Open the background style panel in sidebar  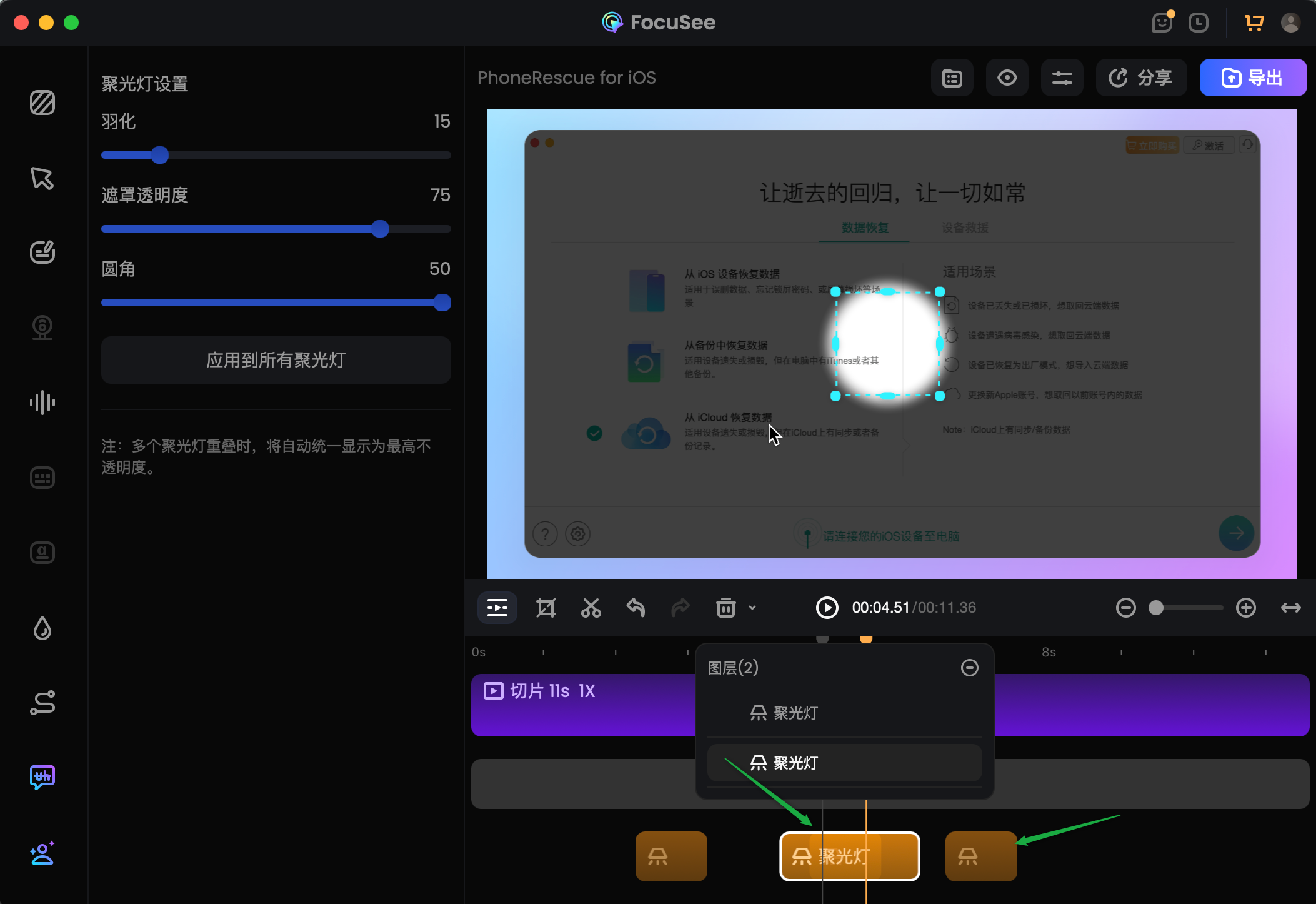pos(42,103)
